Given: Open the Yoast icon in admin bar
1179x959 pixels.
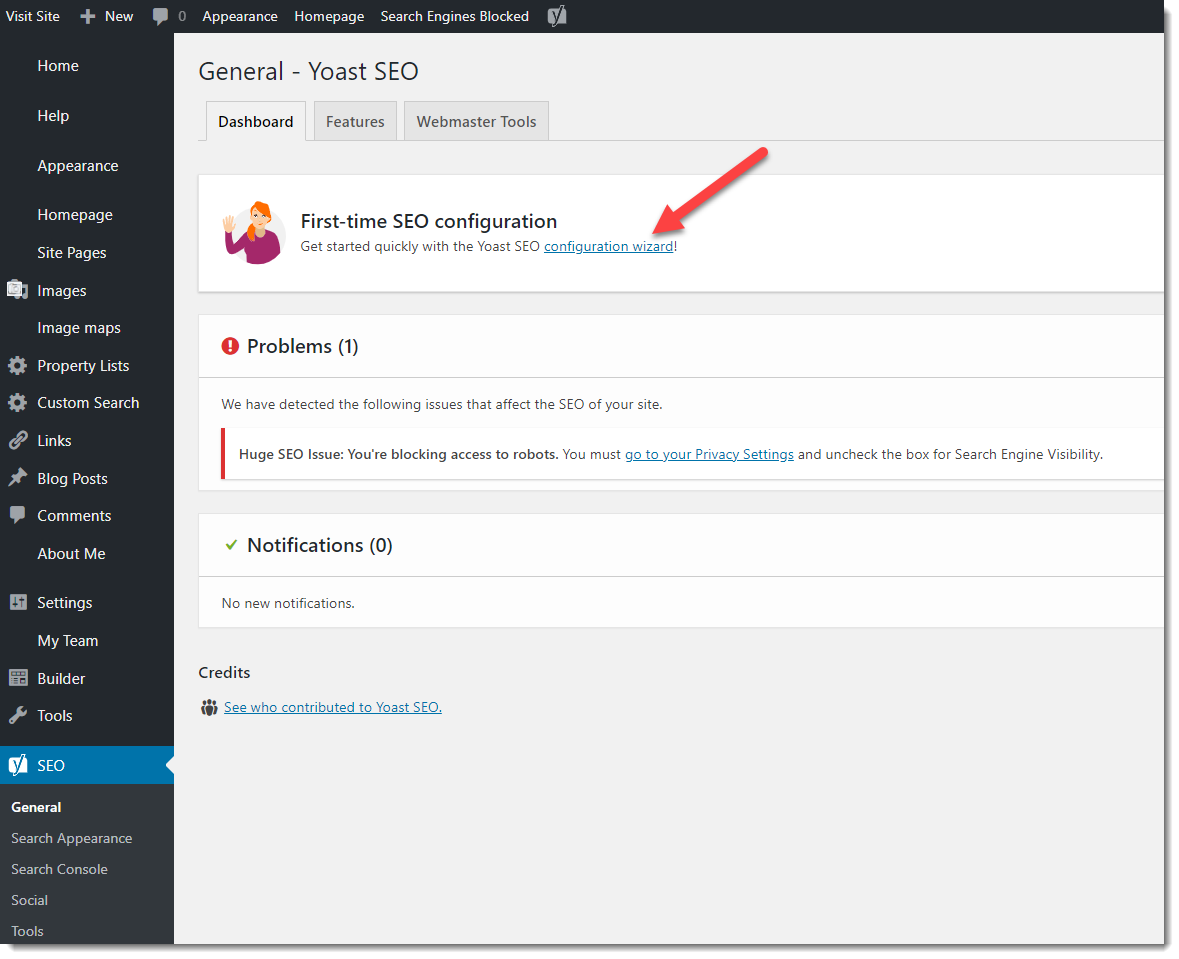Looking at the screenshot, I should point(556,16).
